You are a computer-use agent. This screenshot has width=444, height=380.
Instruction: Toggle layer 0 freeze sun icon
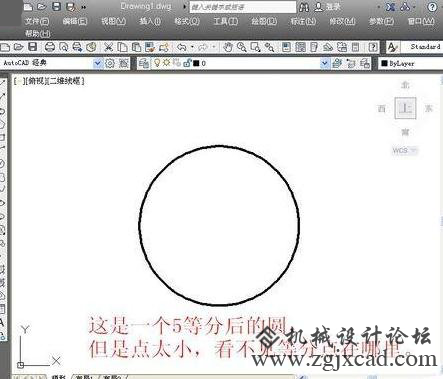pos(166,63)
